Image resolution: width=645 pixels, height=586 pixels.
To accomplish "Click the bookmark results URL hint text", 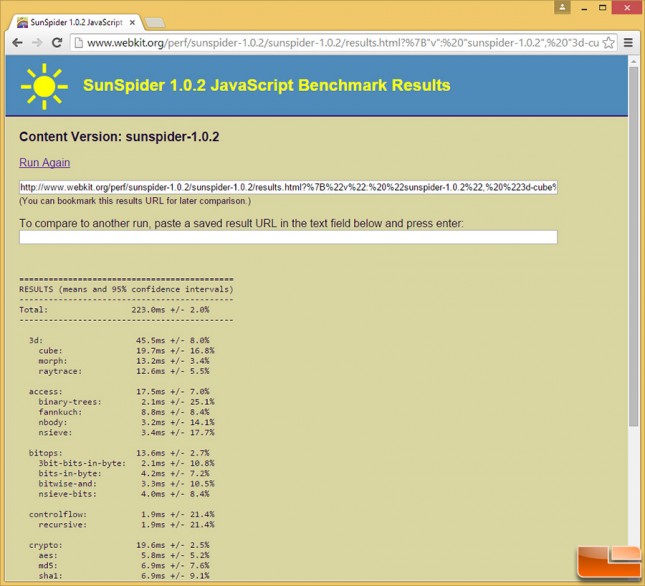I will [135, 201].
